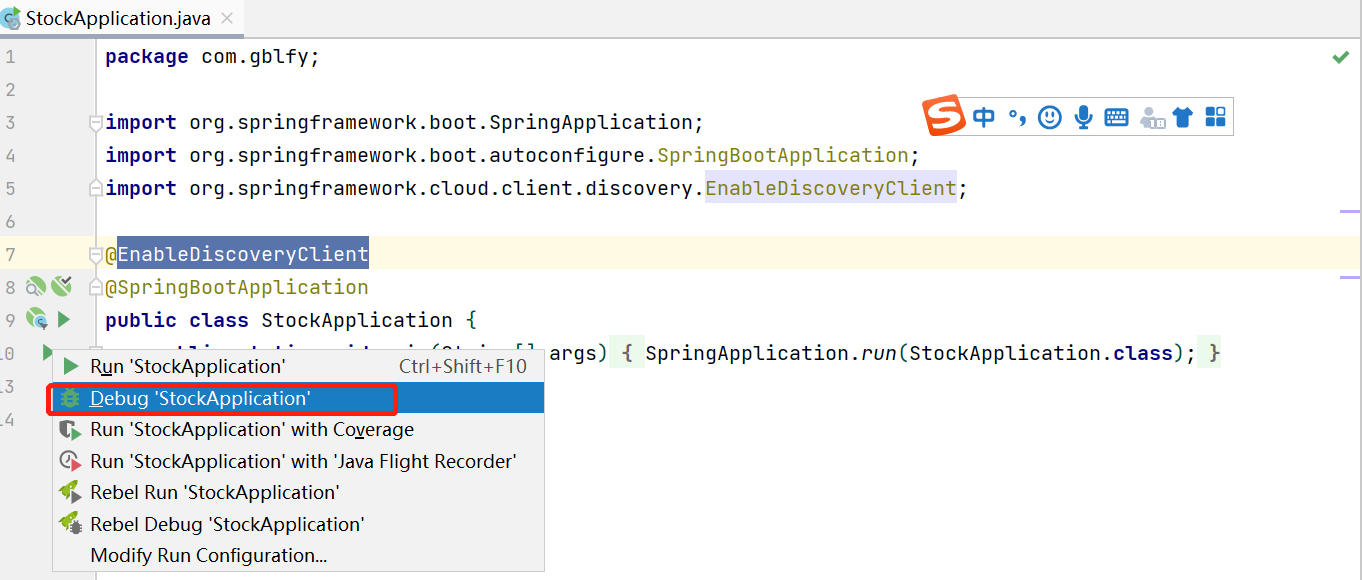Click the lower purple error stripe mark
This screenshot has width=1362, height=580.
click(x=1350, y=277)
